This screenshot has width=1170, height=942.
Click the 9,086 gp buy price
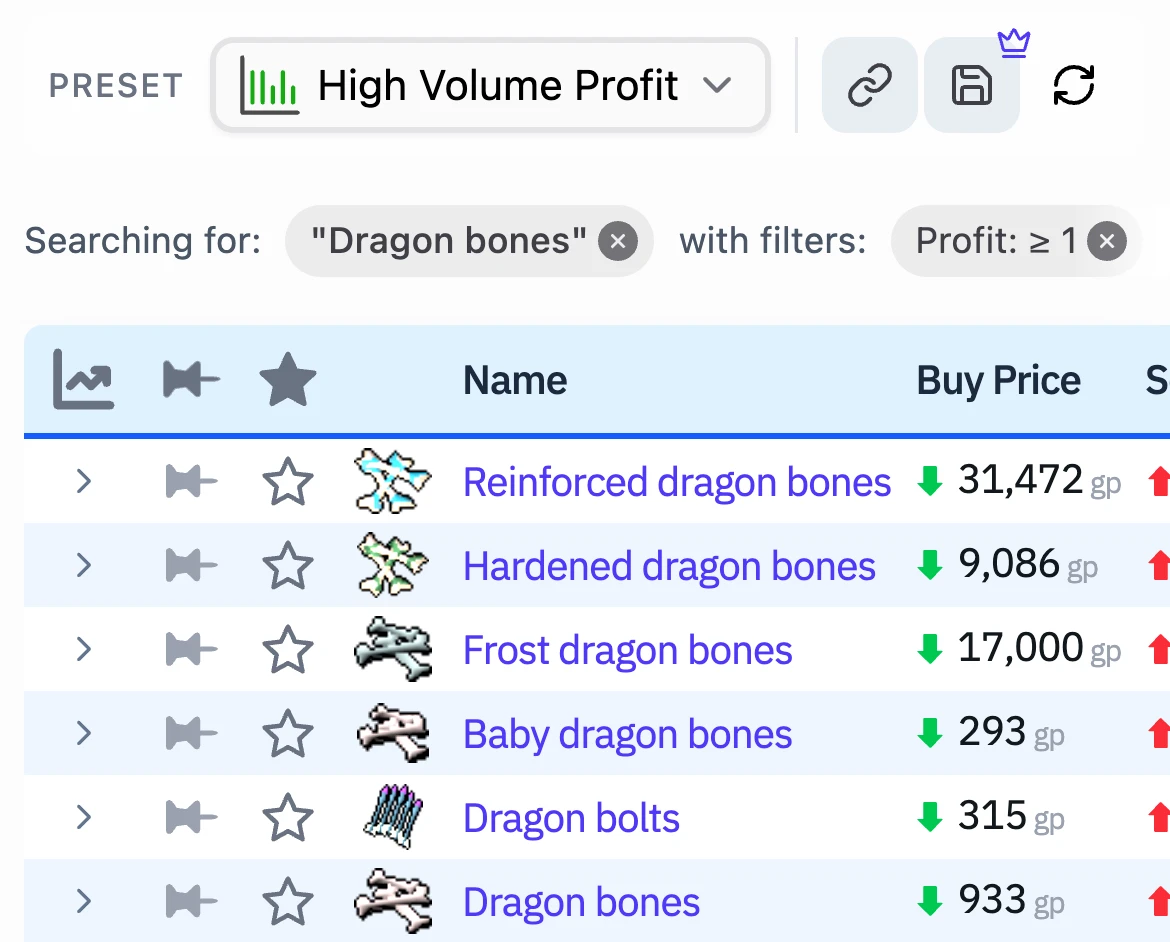click(x=1027, y=564)
